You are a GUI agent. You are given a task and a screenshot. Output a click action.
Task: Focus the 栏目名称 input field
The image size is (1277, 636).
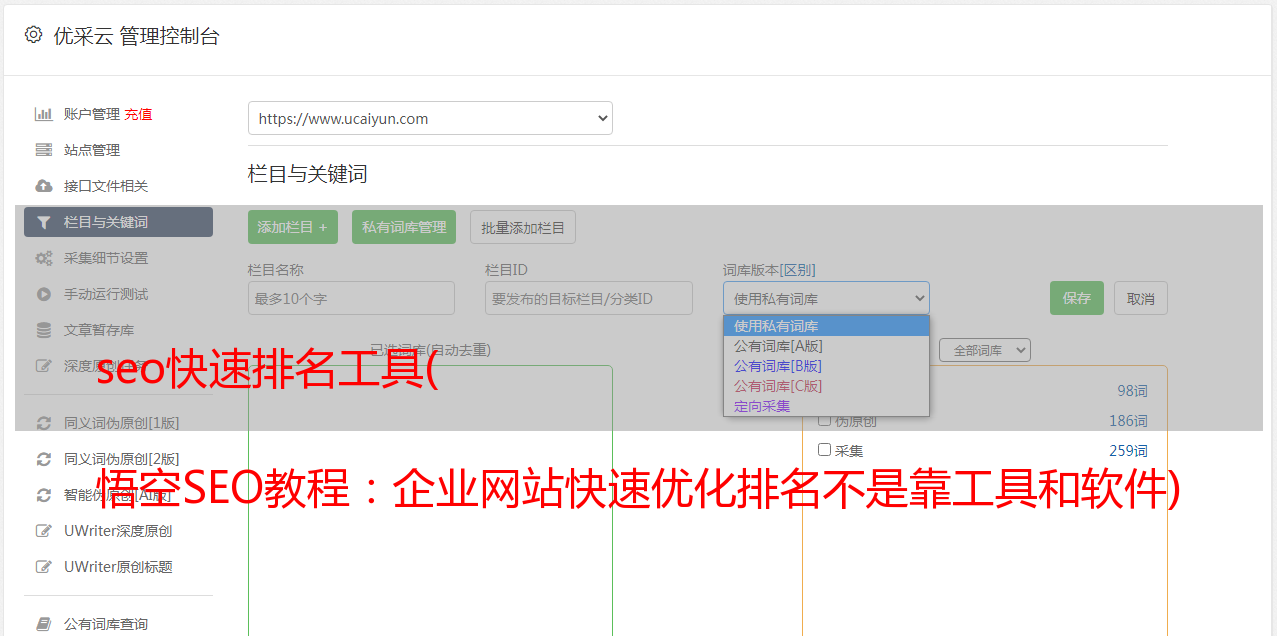tap(351, 298)
